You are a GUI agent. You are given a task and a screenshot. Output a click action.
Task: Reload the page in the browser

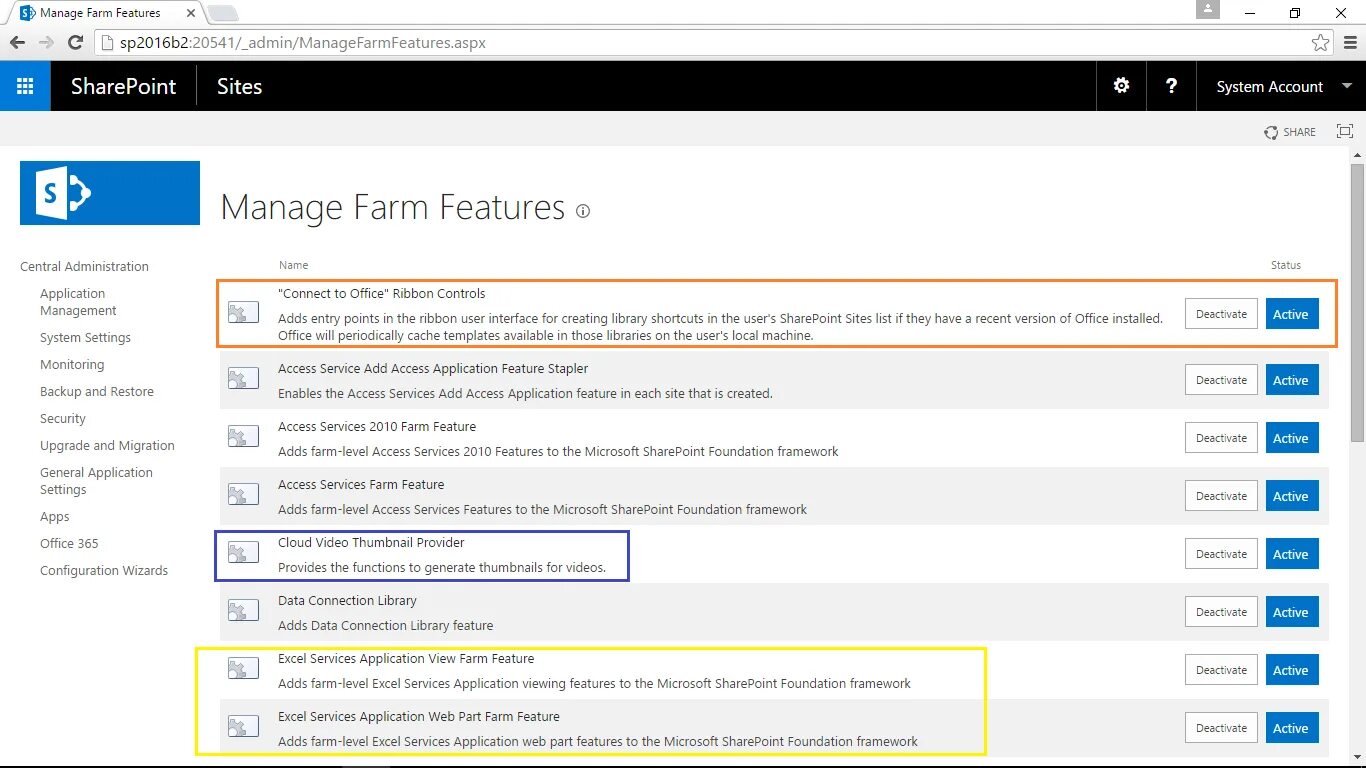pos(75,43)
